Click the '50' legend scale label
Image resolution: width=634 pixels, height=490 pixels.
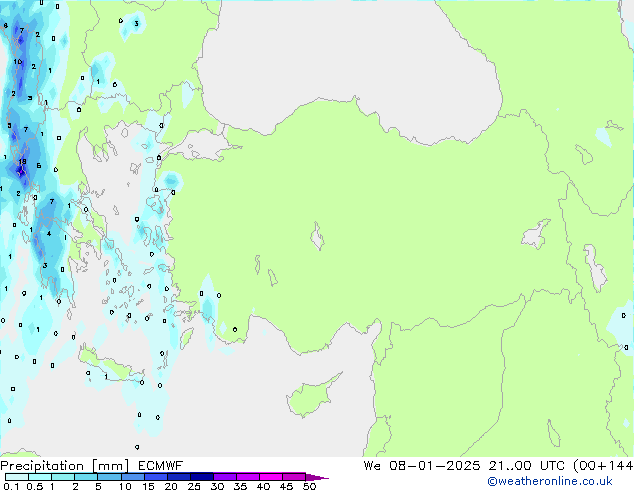(309, 486)
